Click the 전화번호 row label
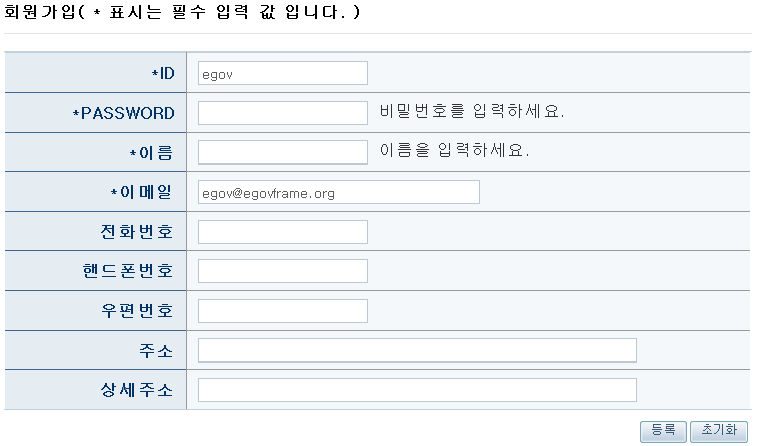The width and height of the screenshot is (761, 446). [x=137, y=231]
